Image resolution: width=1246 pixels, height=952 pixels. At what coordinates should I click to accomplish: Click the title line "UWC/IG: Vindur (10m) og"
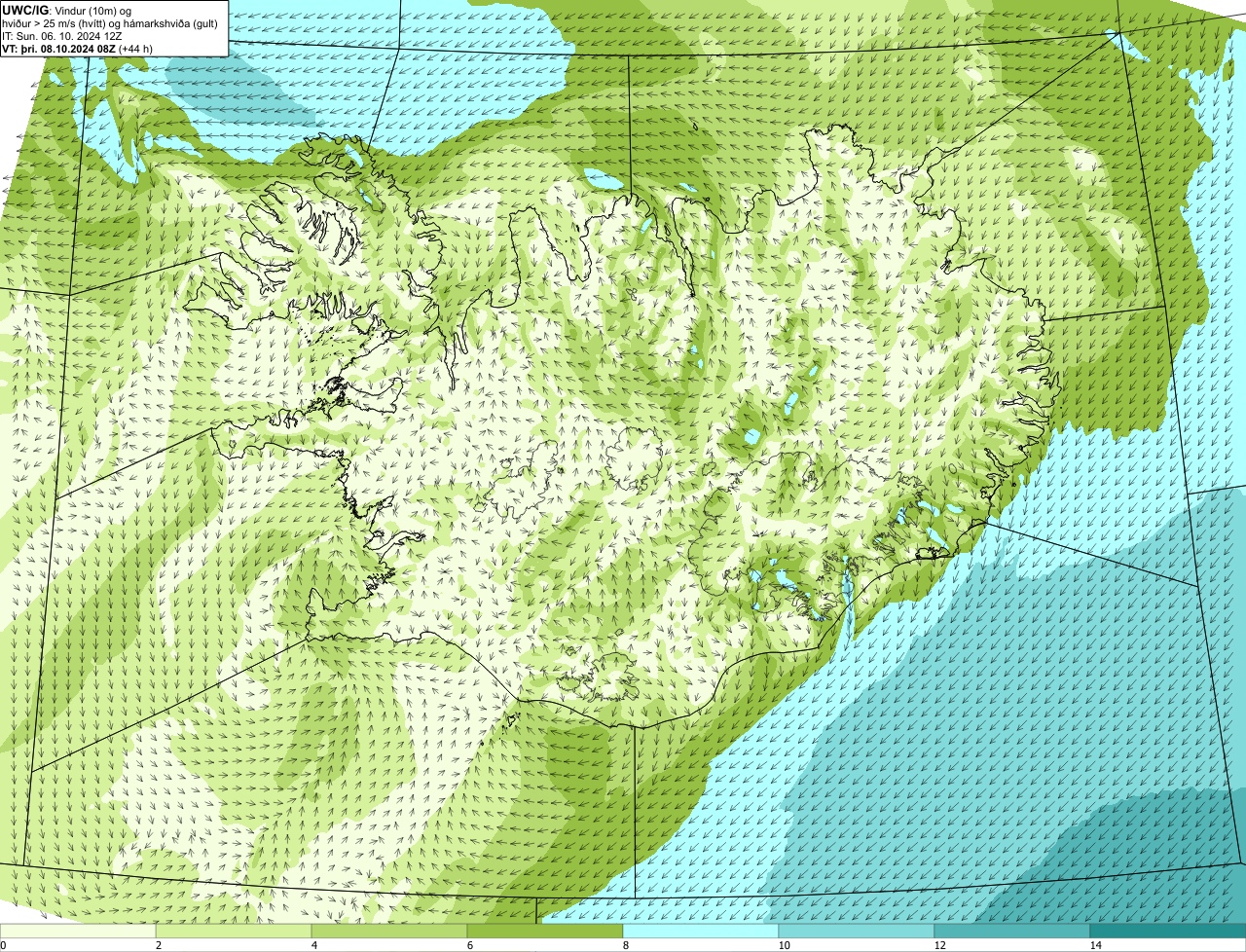(x=67, y=10)
